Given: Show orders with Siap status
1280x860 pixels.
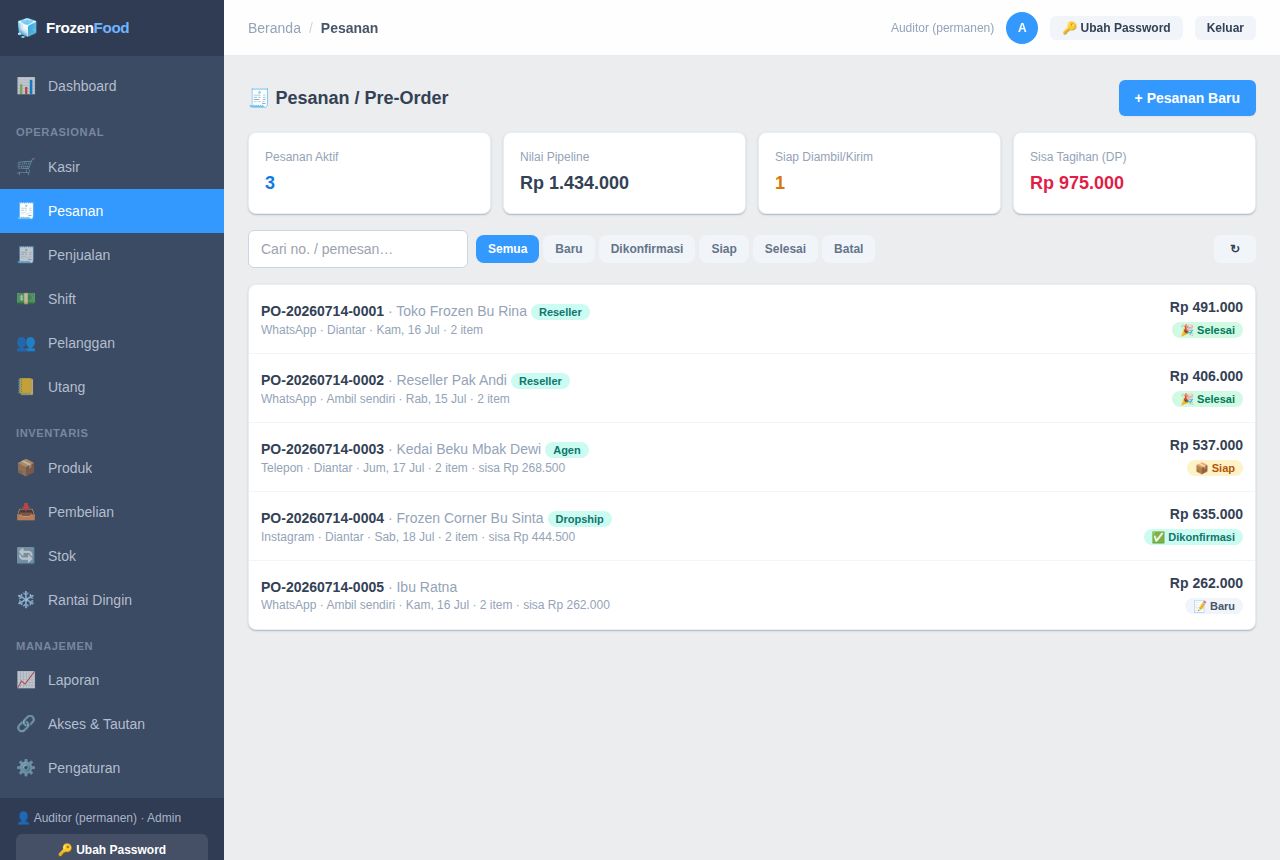Looking at the screenshot, I should click(724, 249).
